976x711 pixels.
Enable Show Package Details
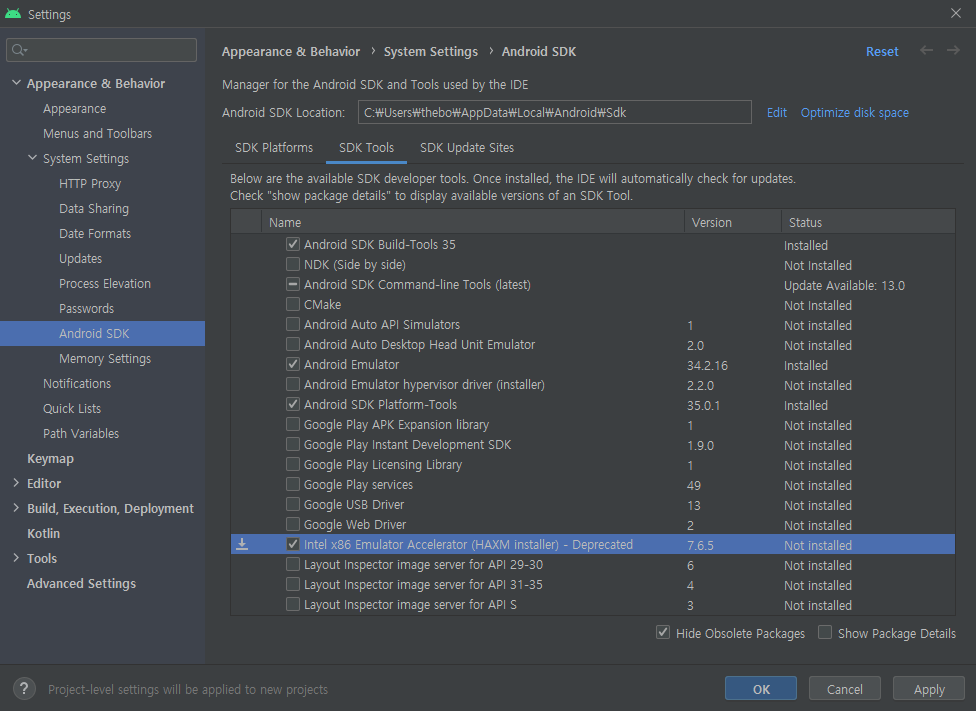(x=825, y=633)
